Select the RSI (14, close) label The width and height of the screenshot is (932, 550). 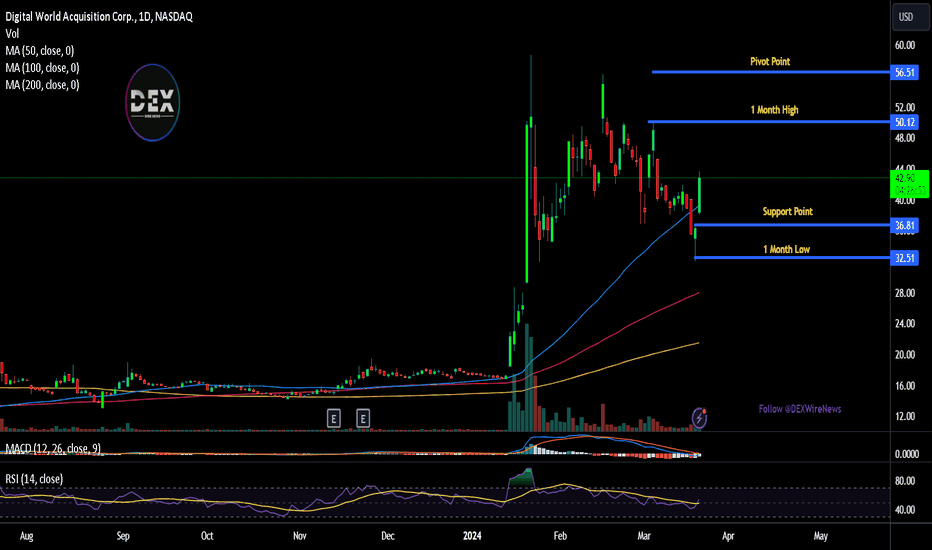[x=34, y=479]
